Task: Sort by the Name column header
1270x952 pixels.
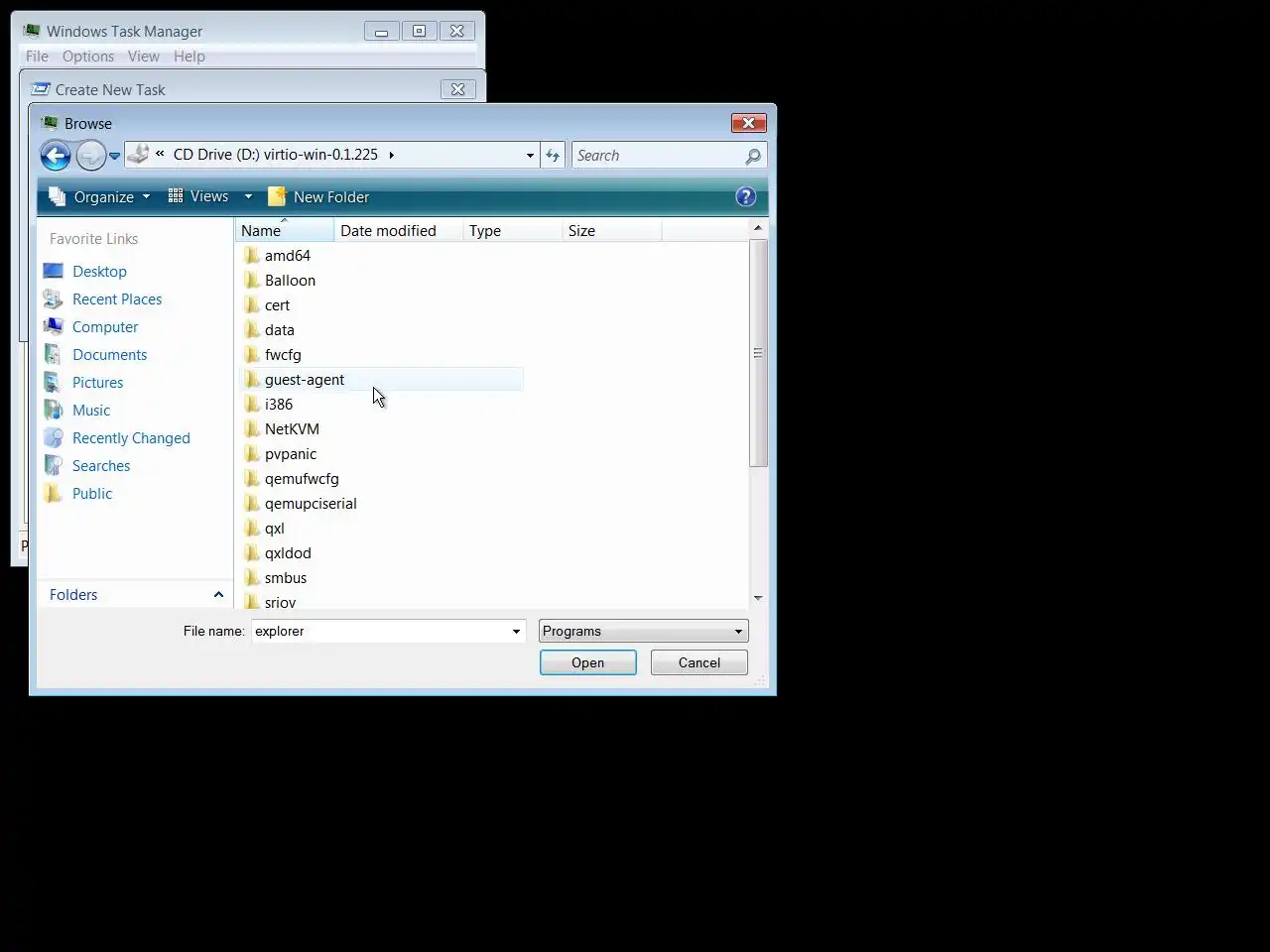Action: point(285,230)
